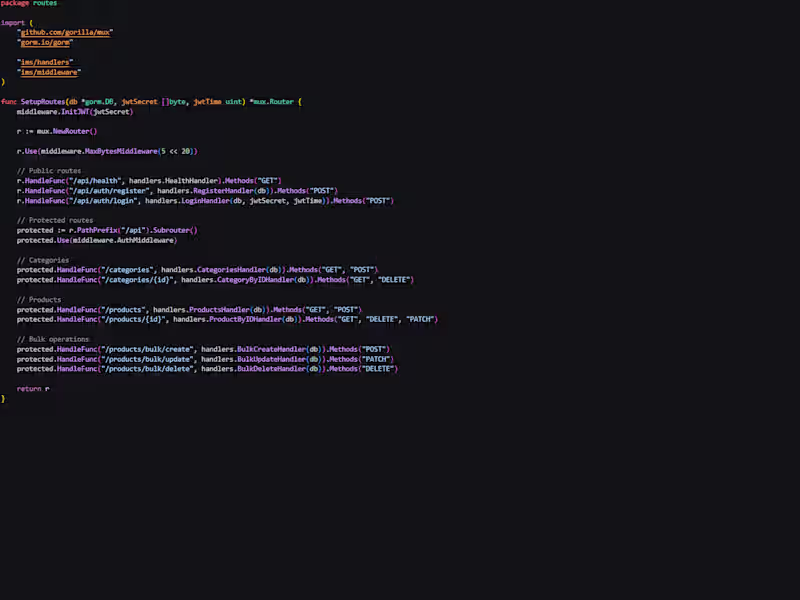Click the SetupRoutes function name
Image resolution: width=800 pixels, height=600 pixels.
pos(43,102)
